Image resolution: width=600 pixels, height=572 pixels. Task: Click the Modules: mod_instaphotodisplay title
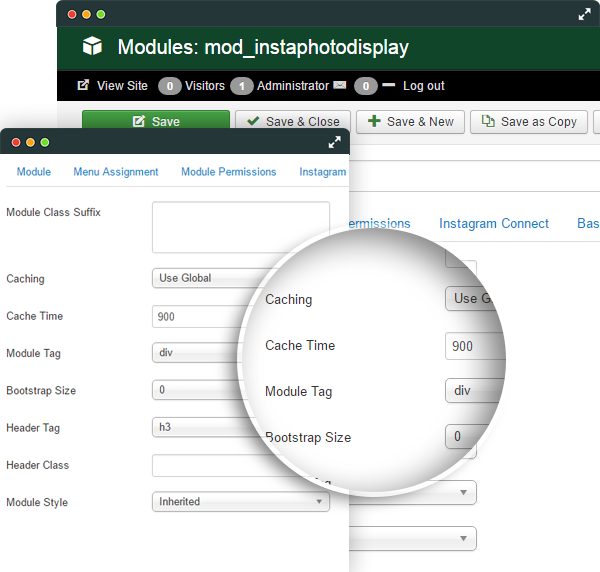[x=263, y=47]
